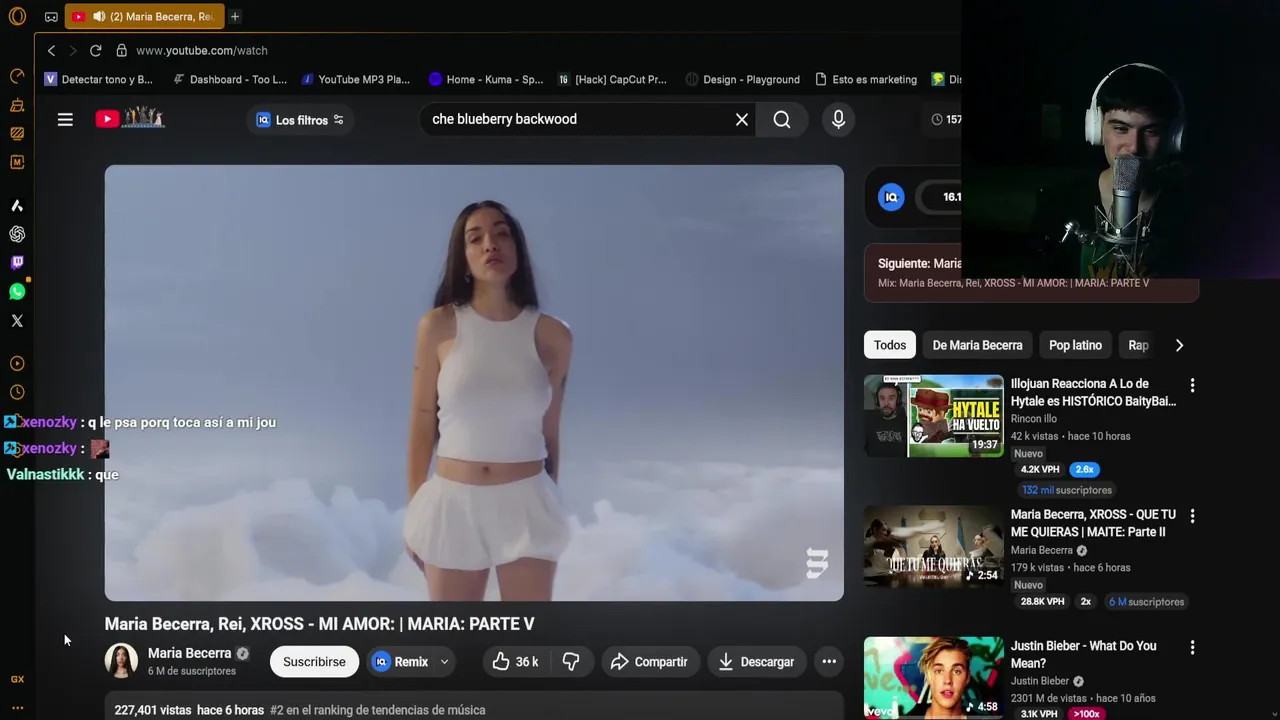Clear the search box with X
This screenshot has height=720, width=1280.
tap(742, 120)
